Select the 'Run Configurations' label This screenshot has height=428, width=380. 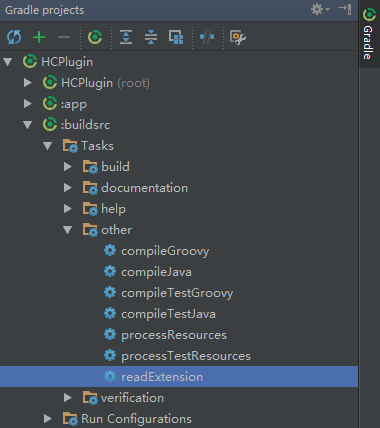click(x=136, y=419)
